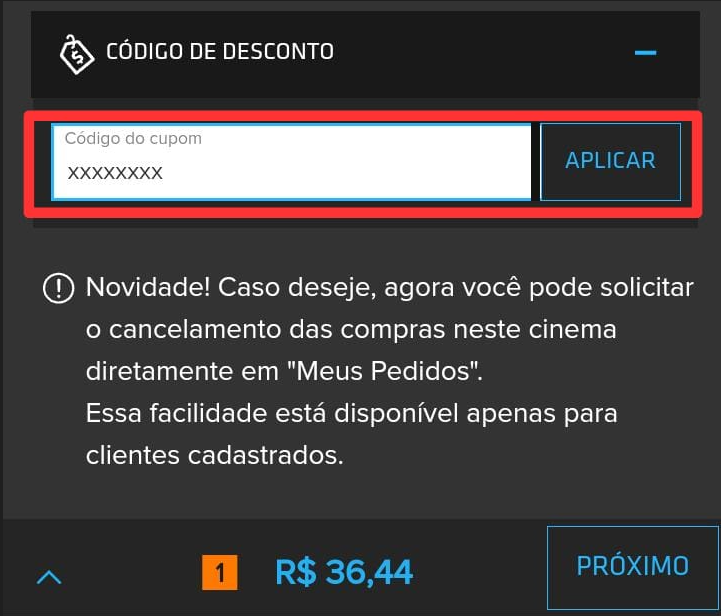The width and height of the screenshot is (721, 616).
Task: Click the cancelamento das compras sentence
Action: click(351, 329)
